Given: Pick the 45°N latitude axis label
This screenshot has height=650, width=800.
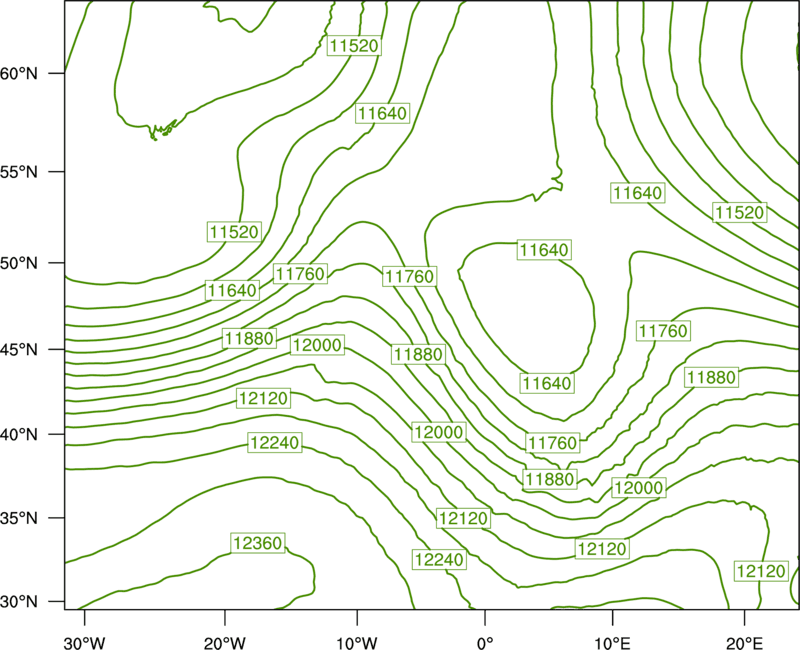Looking at the screenshot, I should pos(19,349).
